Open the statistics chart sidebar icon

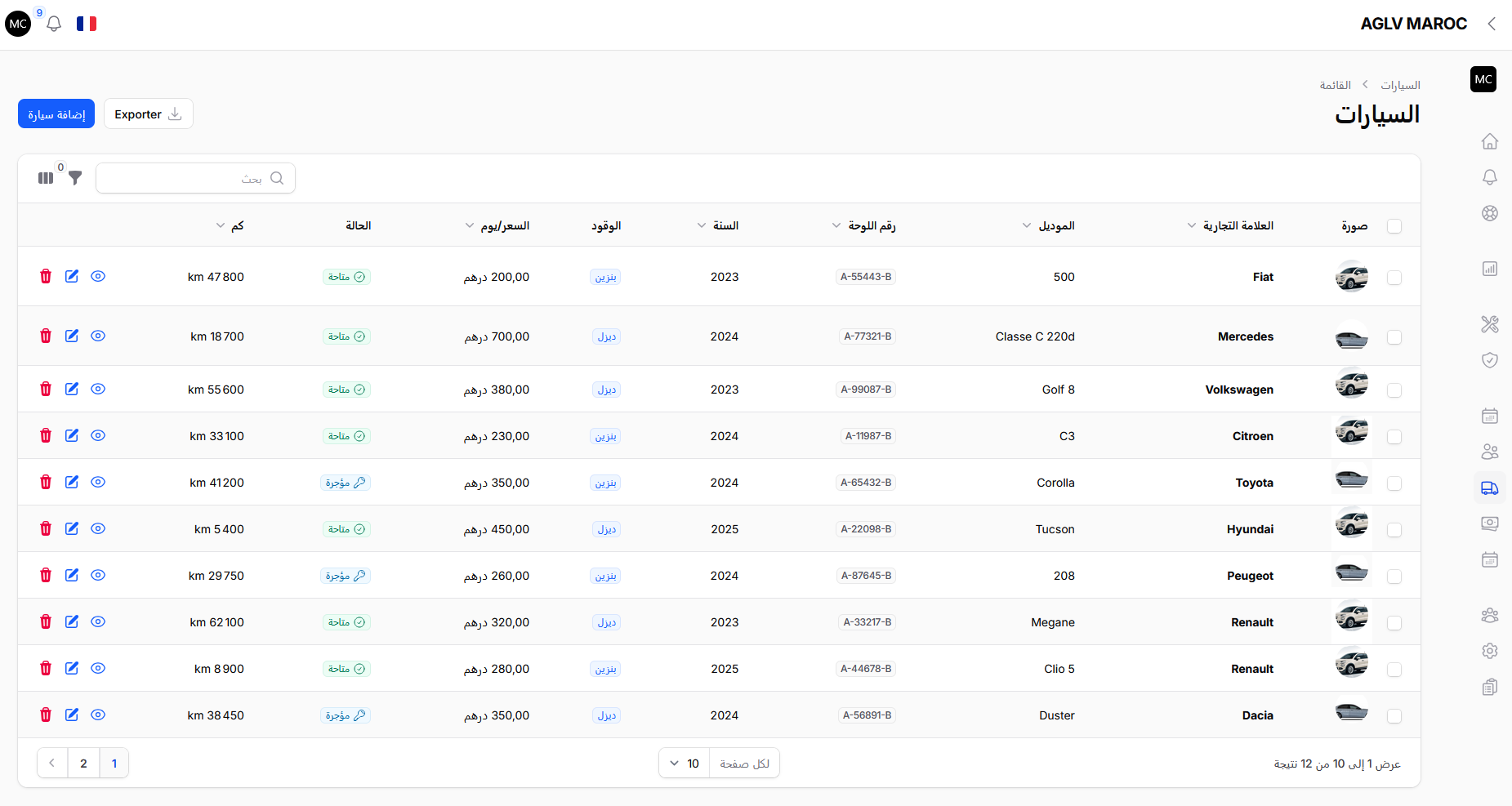point(1490,269)
